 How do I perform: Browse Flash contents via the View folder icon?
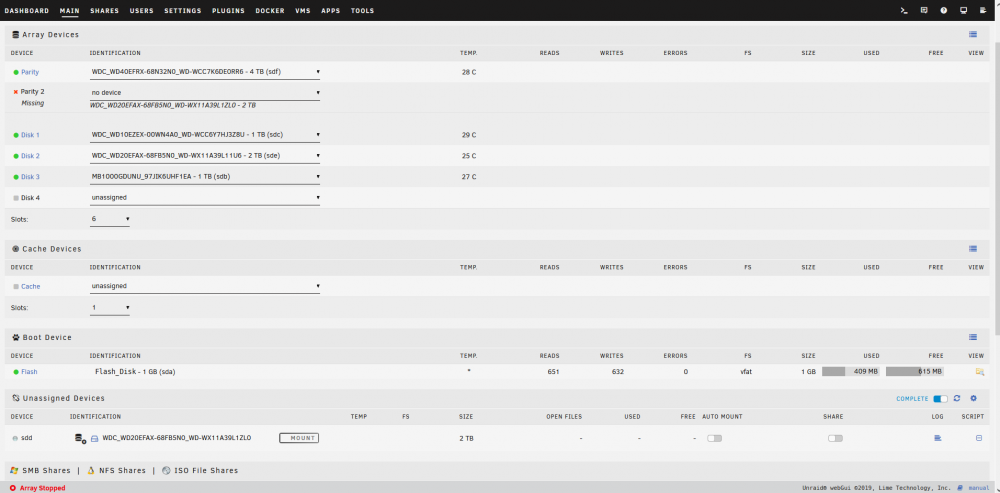[x=979, y=371]
